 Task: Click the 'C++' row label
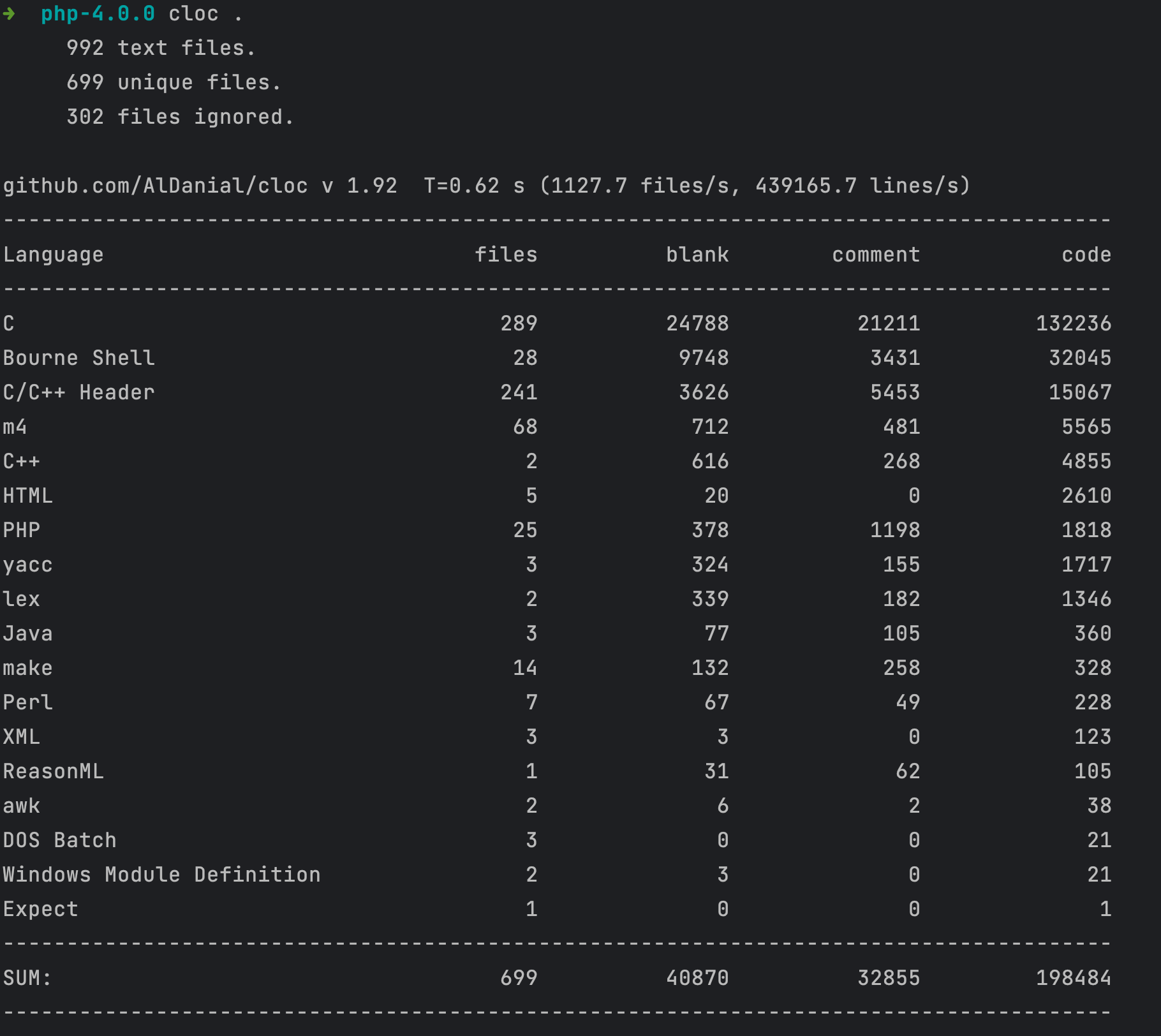click(21, 461)
